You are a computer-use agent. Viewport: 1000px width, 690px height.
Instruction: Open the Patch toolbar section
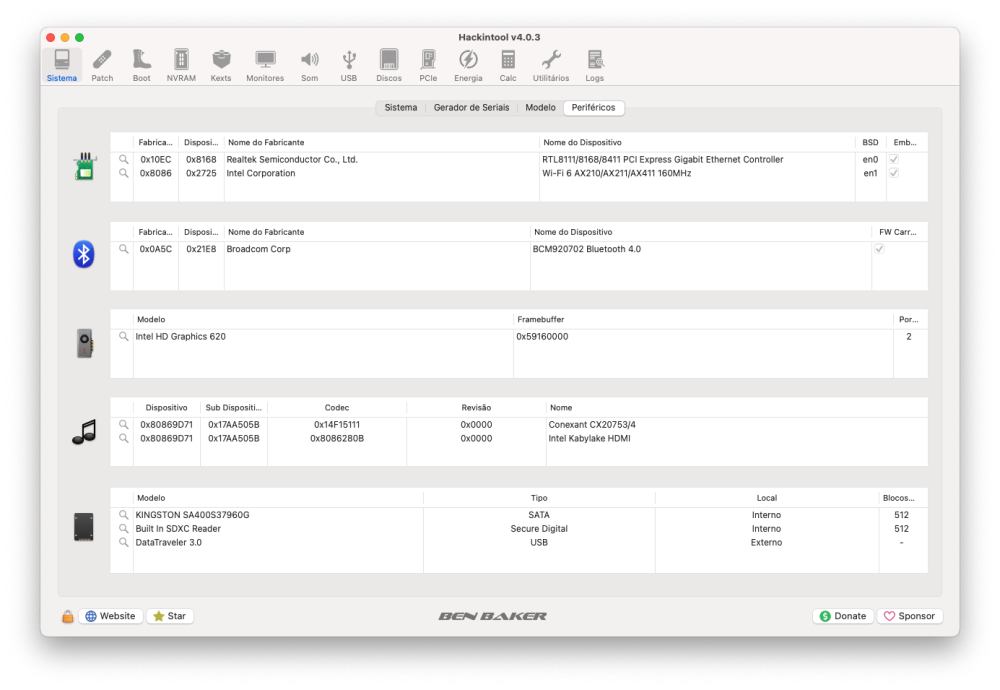coord(102,66)
